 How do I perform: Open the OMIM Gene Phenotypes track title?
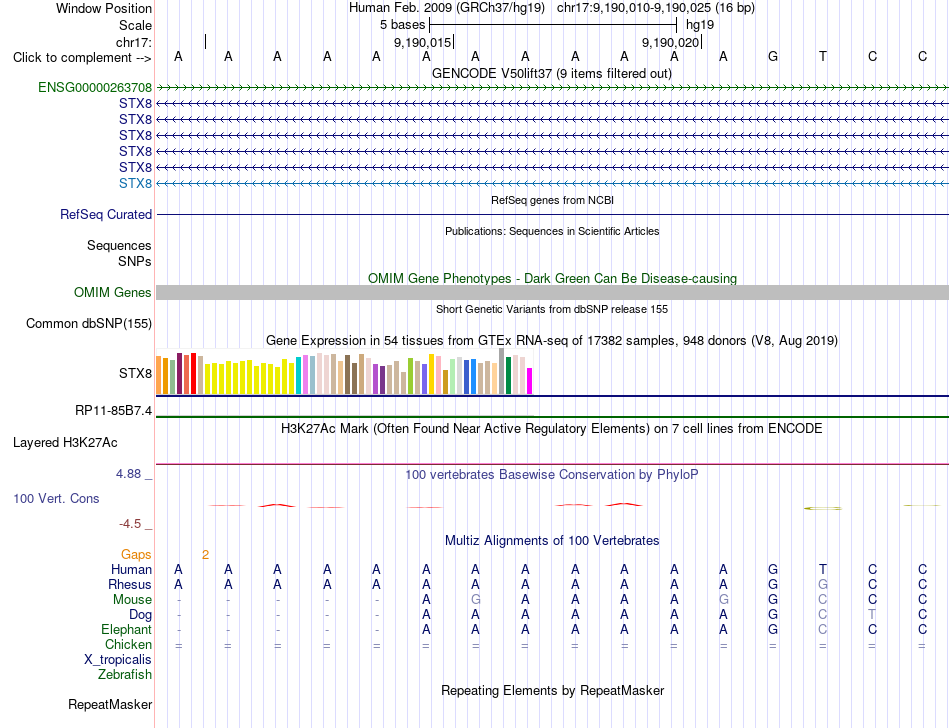(x=553, y=279)
